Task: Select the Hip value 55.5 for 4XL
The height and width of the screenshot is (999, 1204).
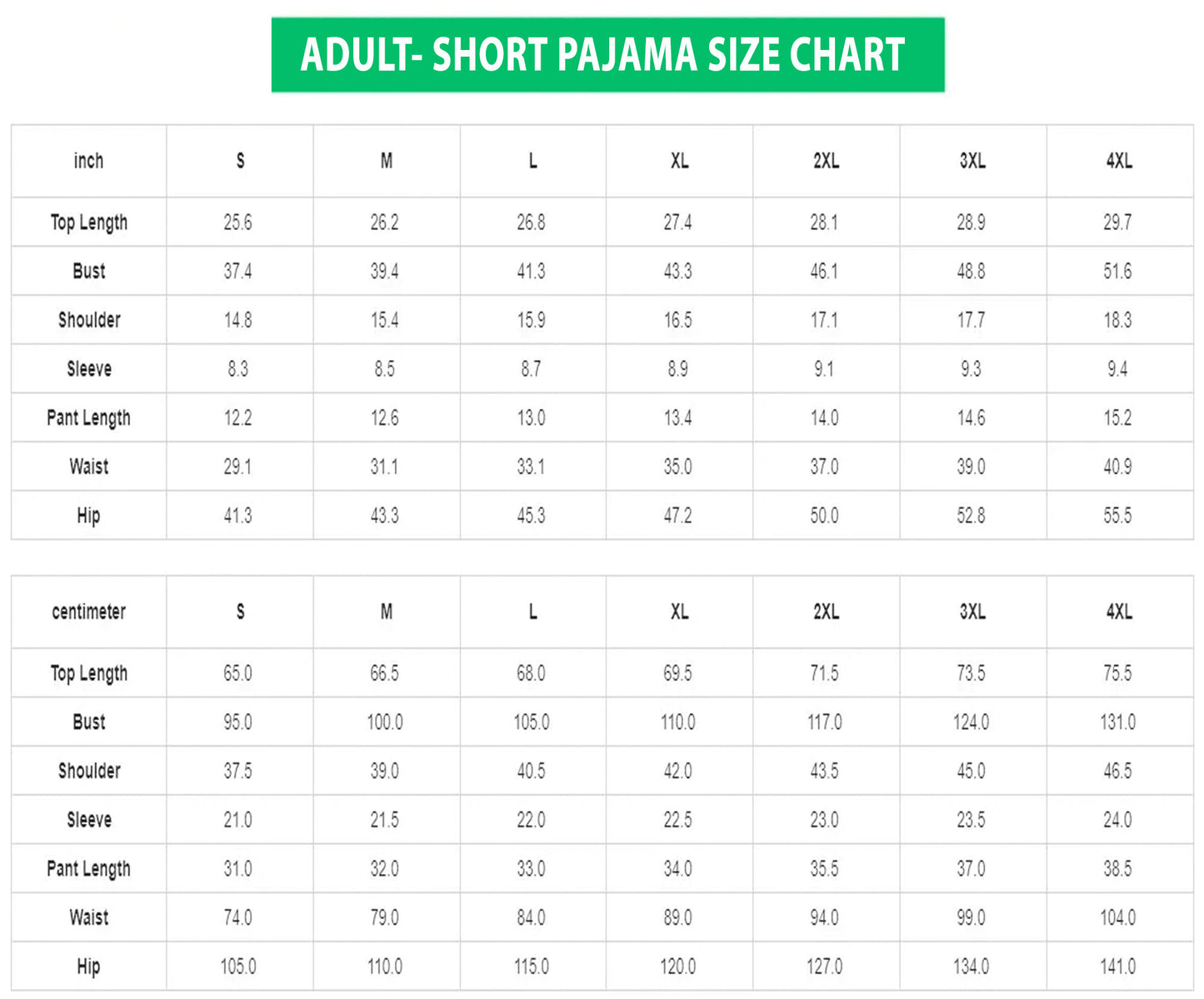Action: click(x=1117, y=516)
